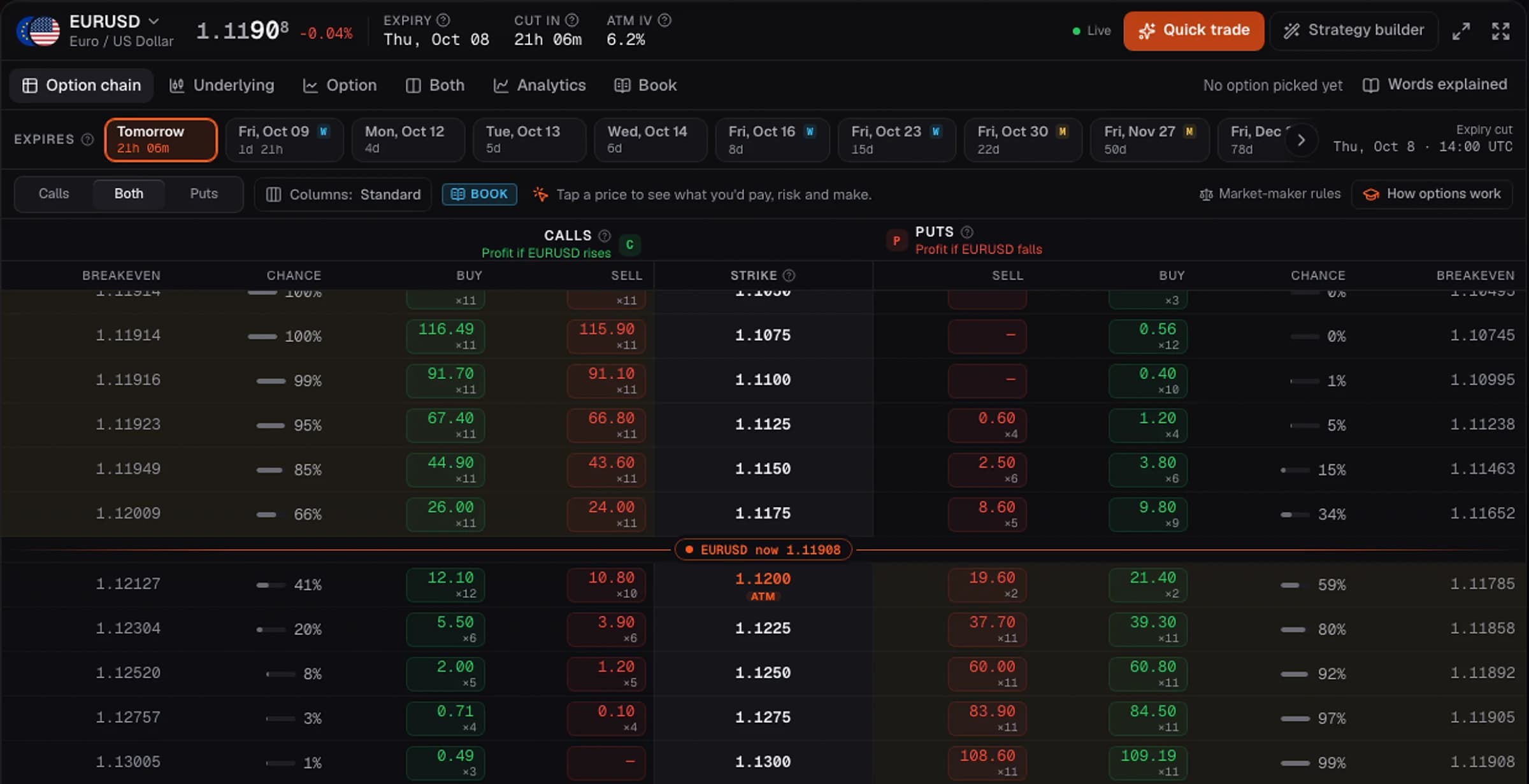
Task: Open the Strategy builder
Action: (x=1354, y=31)
